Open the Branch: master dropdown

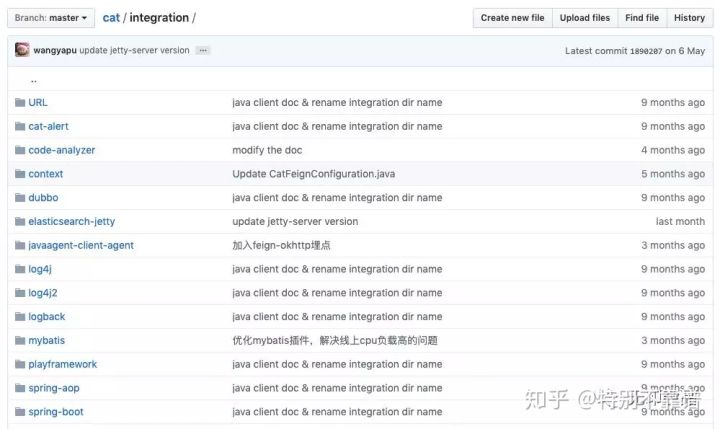51,18
